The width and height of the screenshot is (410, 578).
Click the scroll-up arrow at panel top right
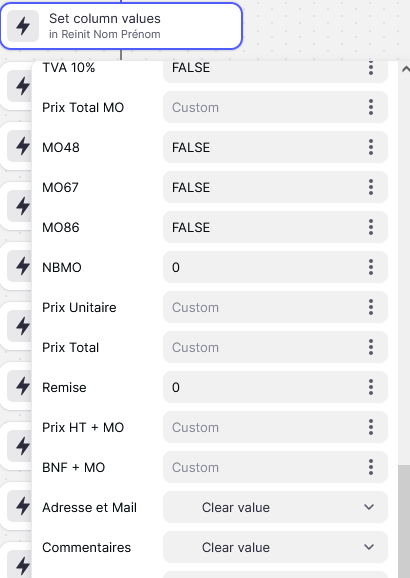(406, 69)
